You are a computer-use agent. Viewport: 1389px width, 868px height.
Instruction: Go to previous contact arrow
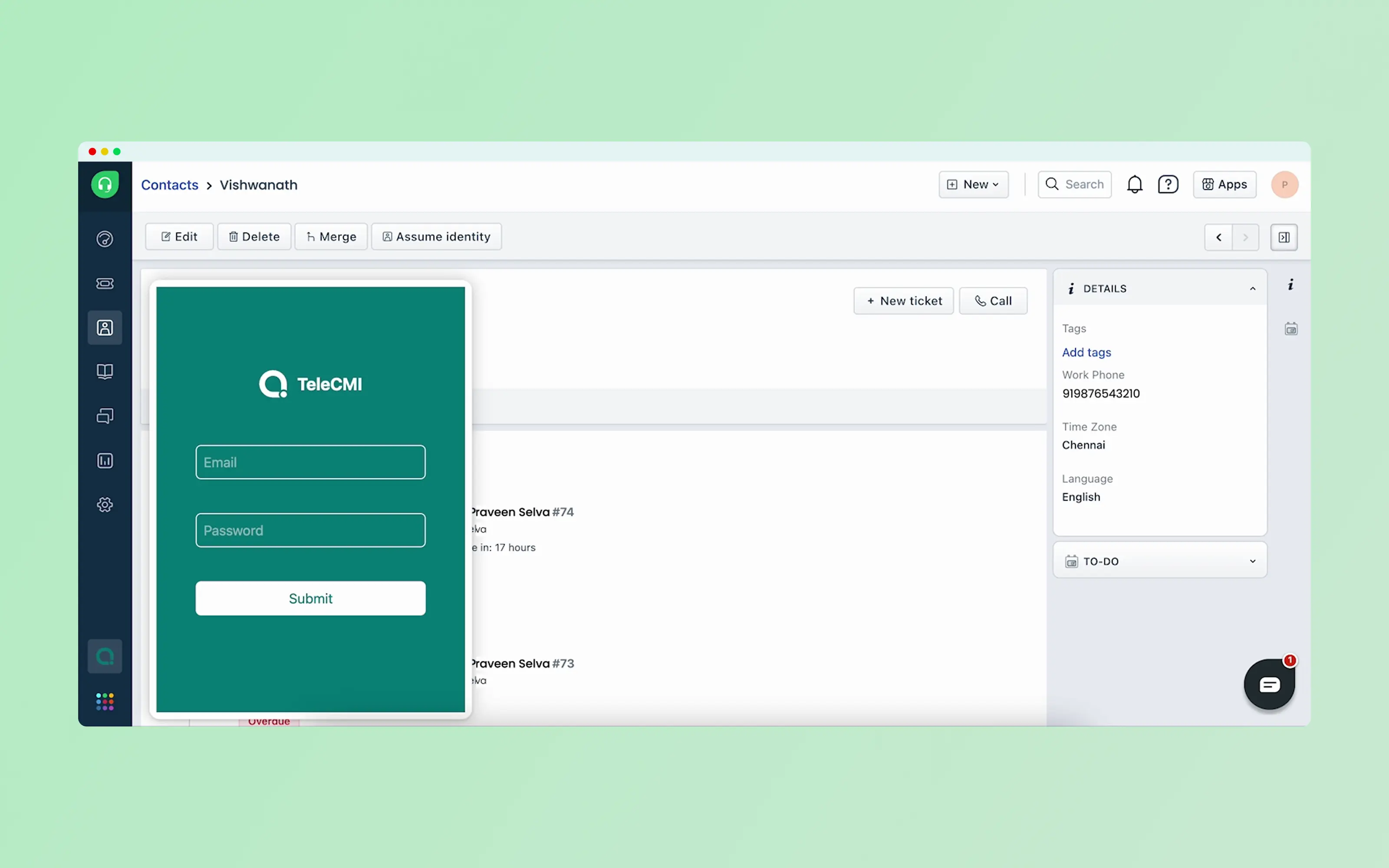[x=1218, y=237]
